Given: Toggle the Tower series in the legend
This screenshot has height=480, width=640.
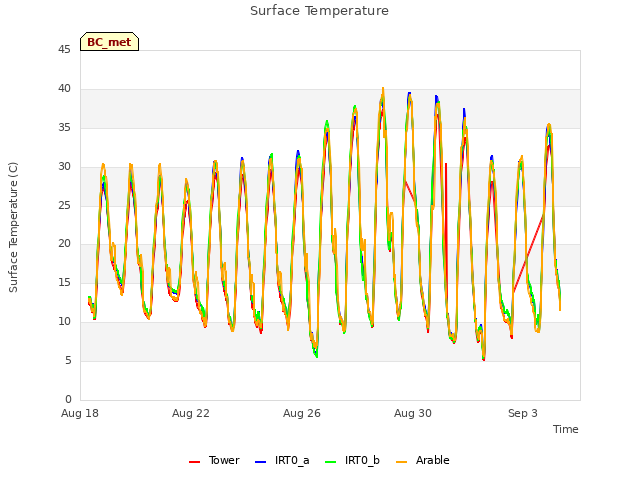Looking at the screenshot, I should tap(214, 460).
